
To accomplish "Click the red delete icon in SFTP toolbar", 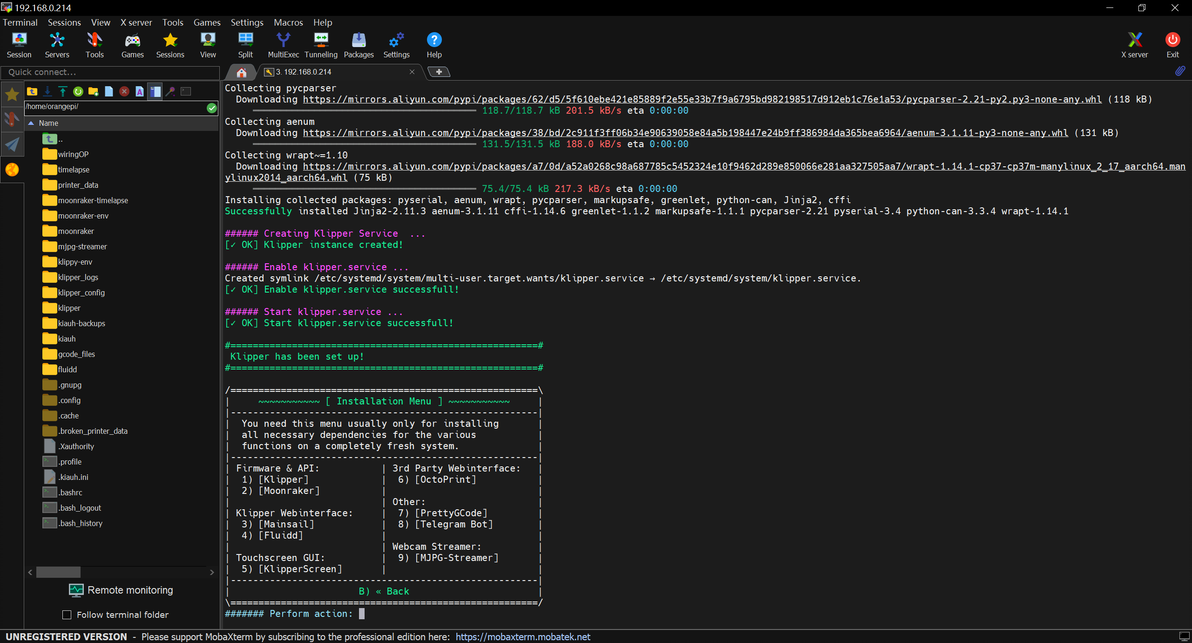I will 124,92.
